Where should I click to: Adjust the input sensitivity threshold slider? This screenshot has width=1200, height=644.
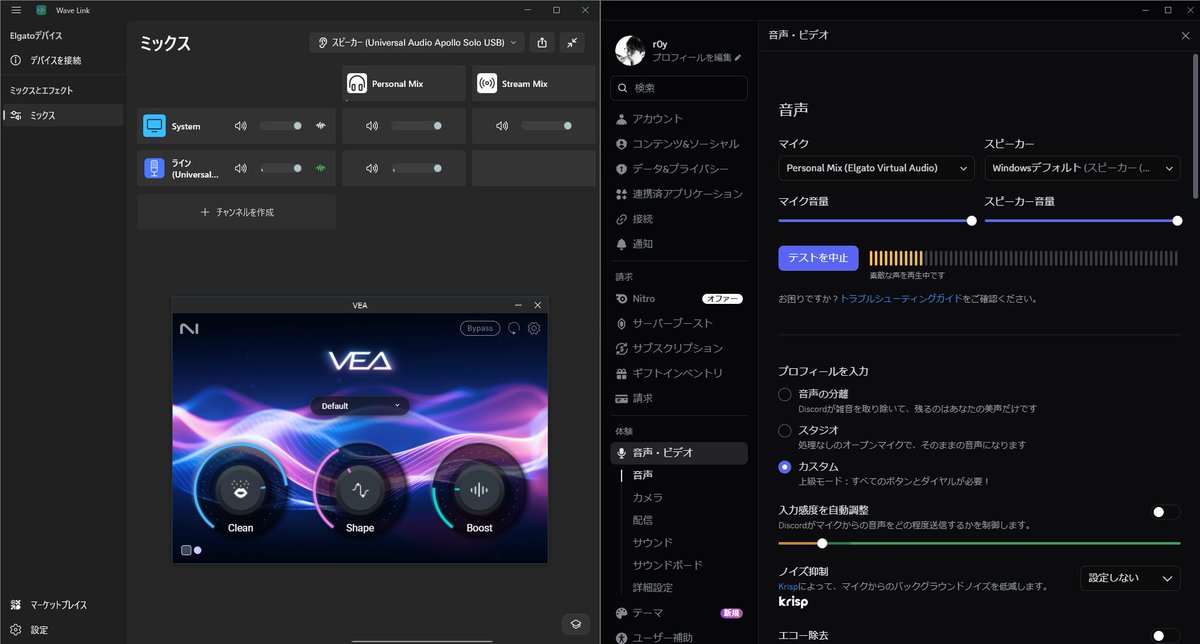pyautogui.click(x=822, y=543)
